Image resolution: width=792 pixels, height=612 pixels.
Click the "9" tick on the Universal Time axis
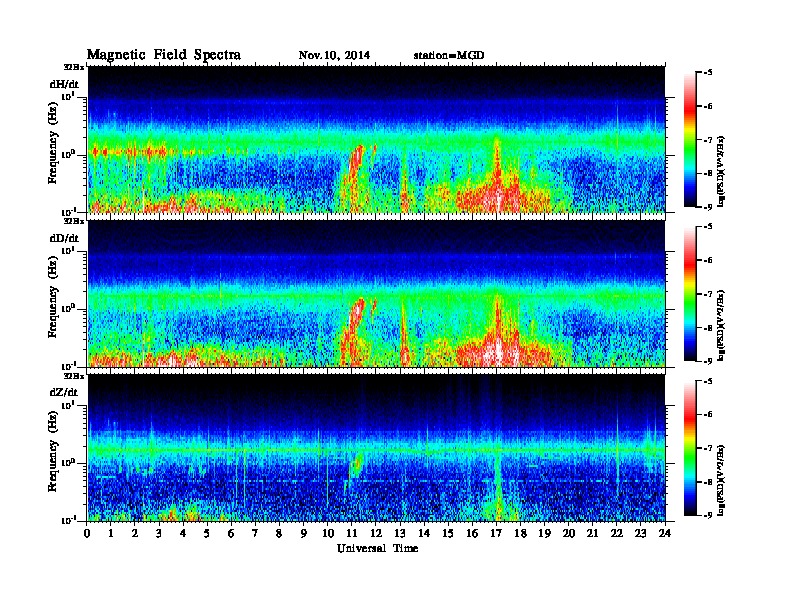click(304, 534)
